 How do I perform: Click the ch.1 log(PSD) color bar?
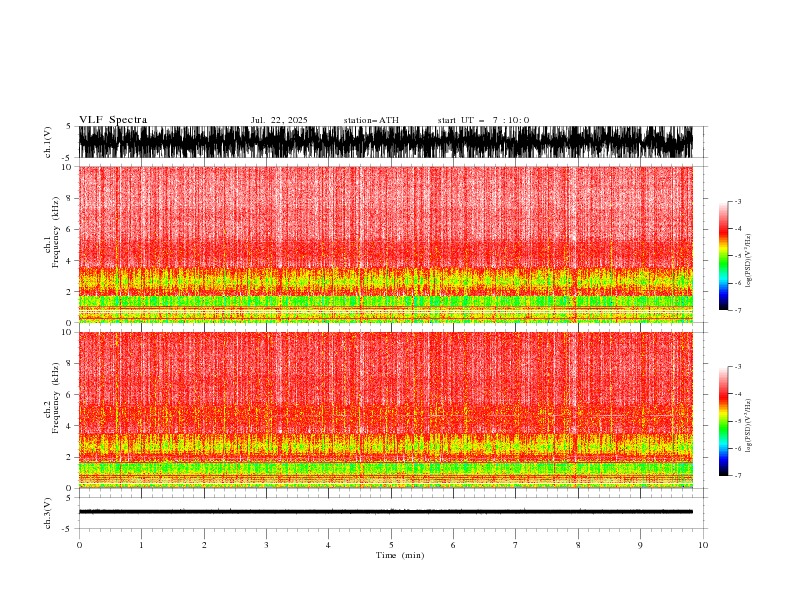[723, 256]
